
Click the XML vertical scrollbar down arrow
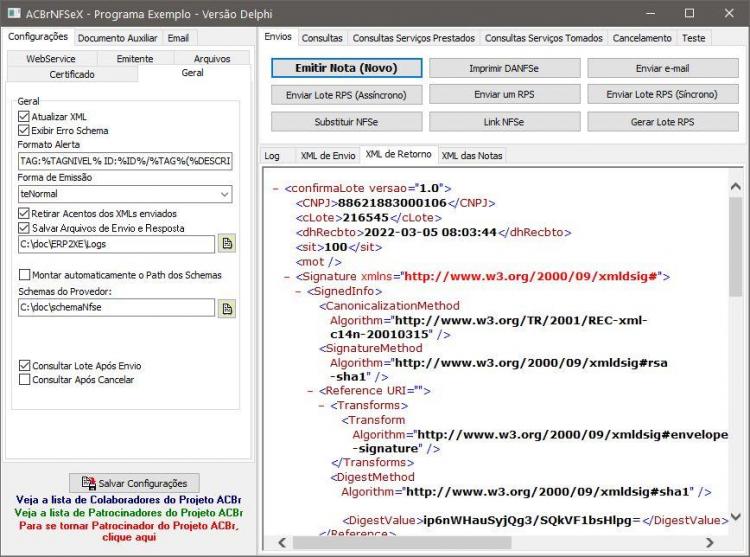(x=736, y=516)
